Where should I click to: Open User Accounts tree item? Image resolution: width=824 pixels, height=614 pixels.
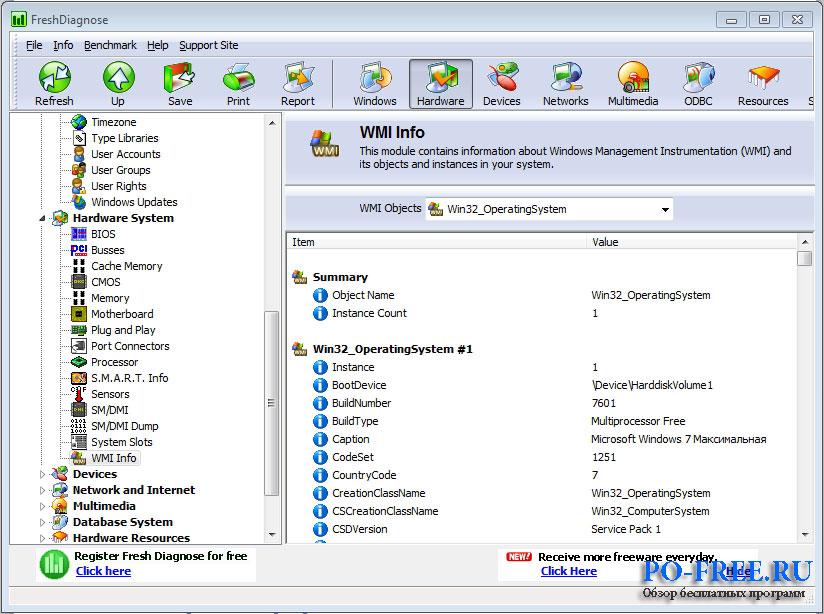pos(116,154)
